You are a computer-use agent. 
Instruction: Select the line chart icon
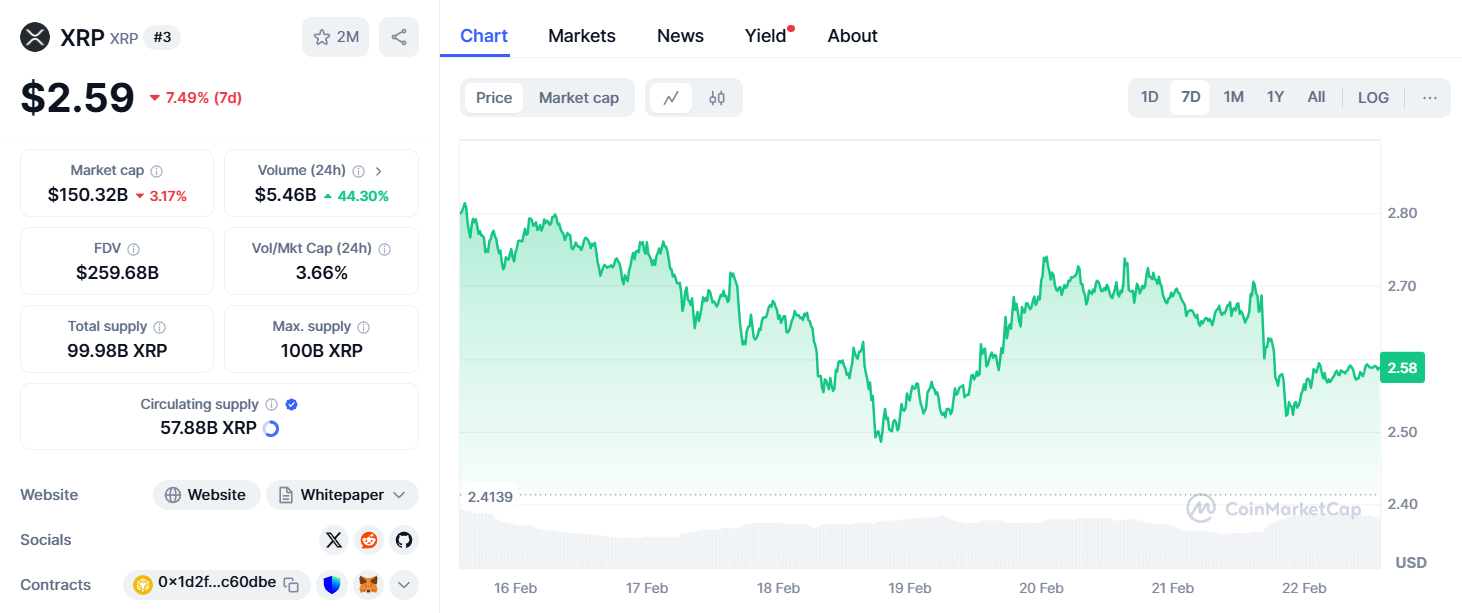pos(671,97)
